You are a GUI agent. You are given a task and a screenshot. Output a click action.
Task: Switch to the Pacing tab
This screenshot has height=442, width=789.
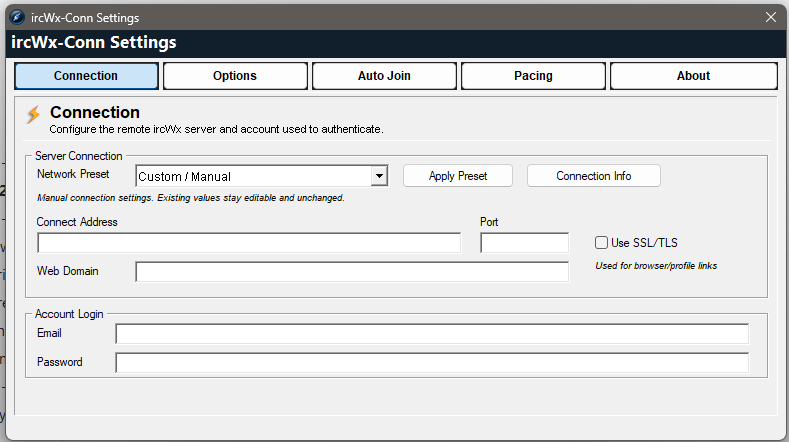tap(533, 76)
